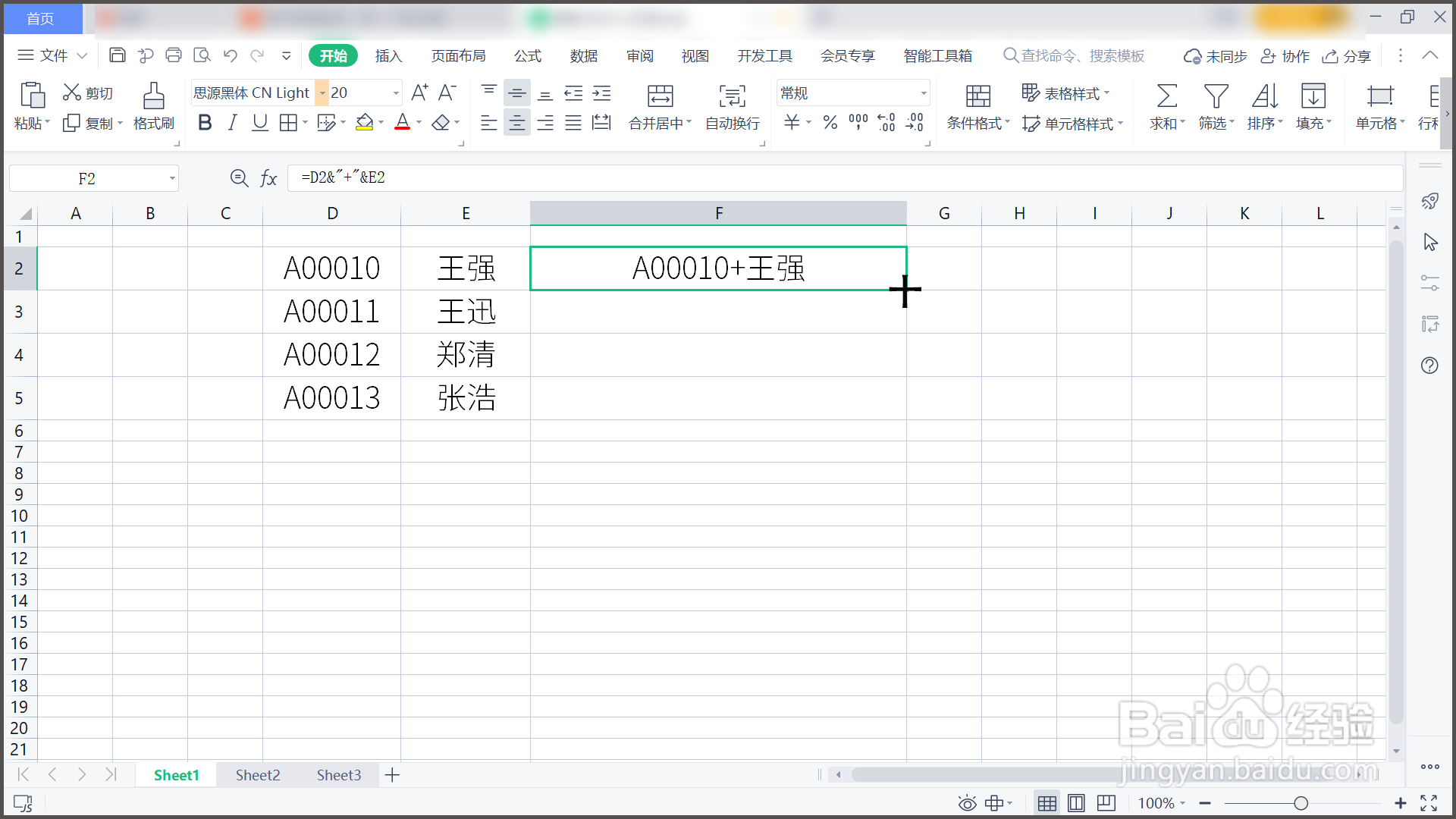The width and height of the screenshot is (1456, 819).
Task: Select cell D3 containing A00011
Action: click(x=331, y=312)
